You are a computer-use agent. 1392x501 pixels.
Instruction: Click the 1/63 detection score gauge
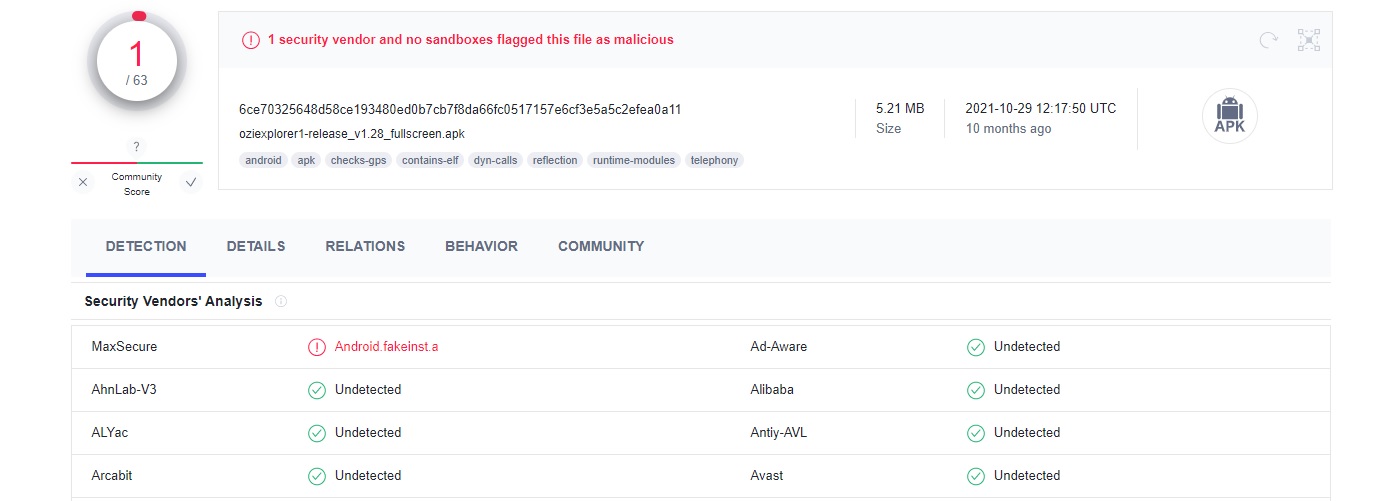click(137, 62)
